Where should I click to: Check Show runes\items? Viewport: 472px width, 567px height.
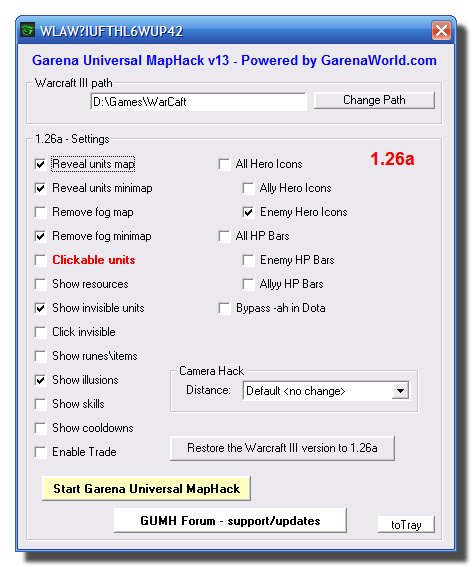(41, 356)
